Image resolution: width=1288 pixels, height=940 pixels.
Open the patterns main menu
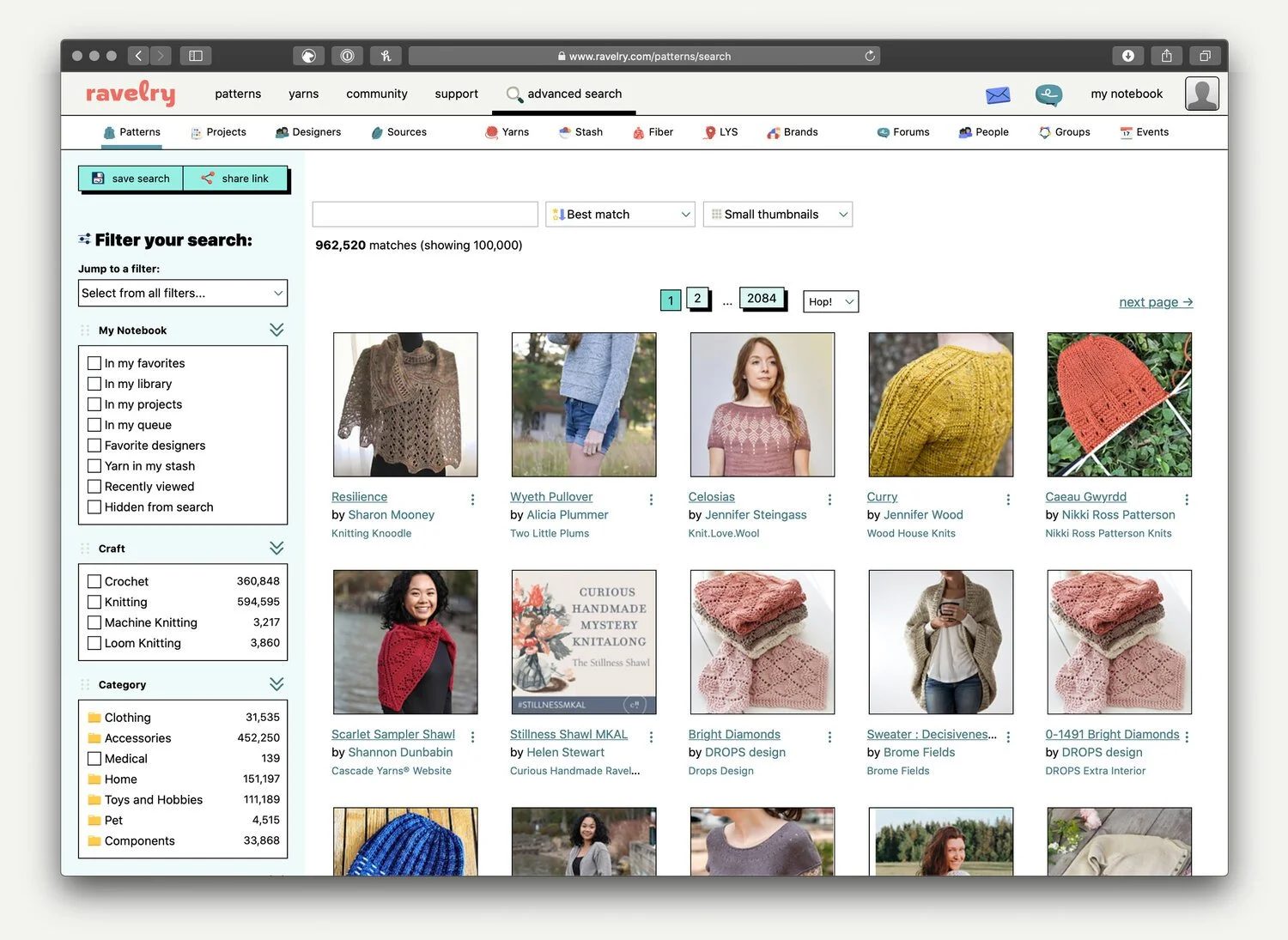pos(238,94)
